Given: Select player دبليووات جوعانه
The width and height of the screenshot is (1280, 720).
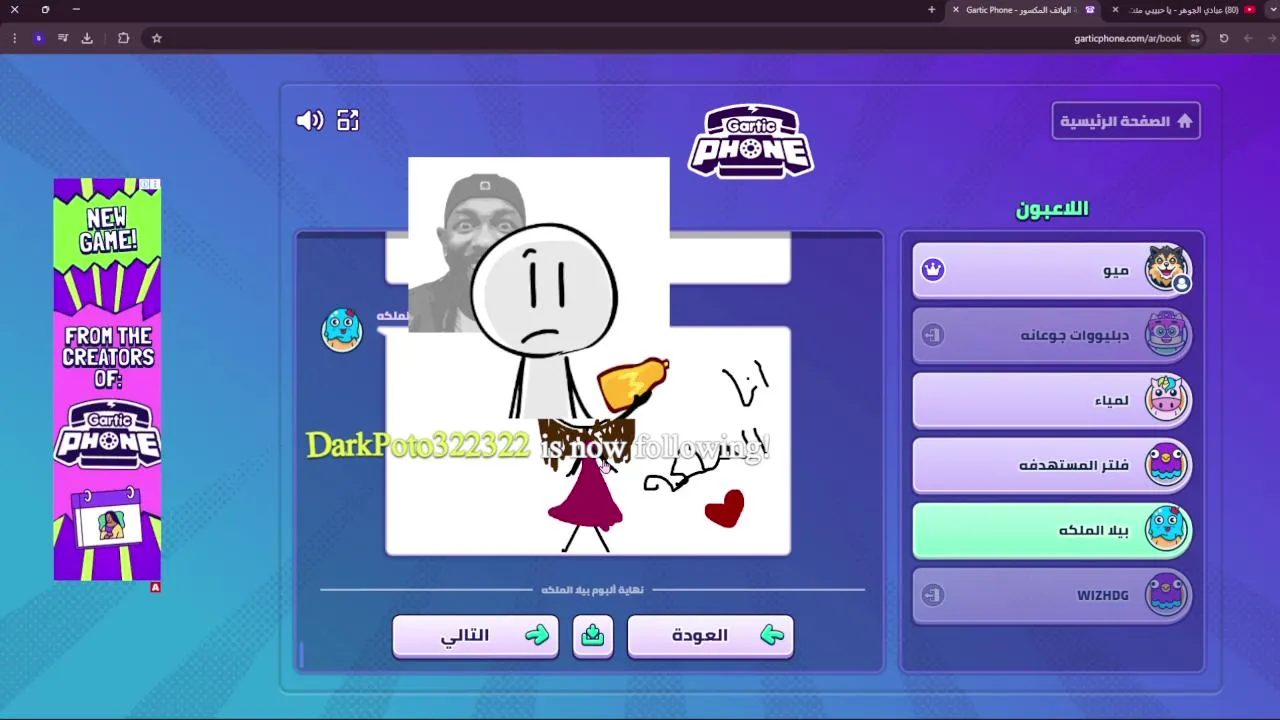Looking at the screenshot, I should tap(1052, 335).
